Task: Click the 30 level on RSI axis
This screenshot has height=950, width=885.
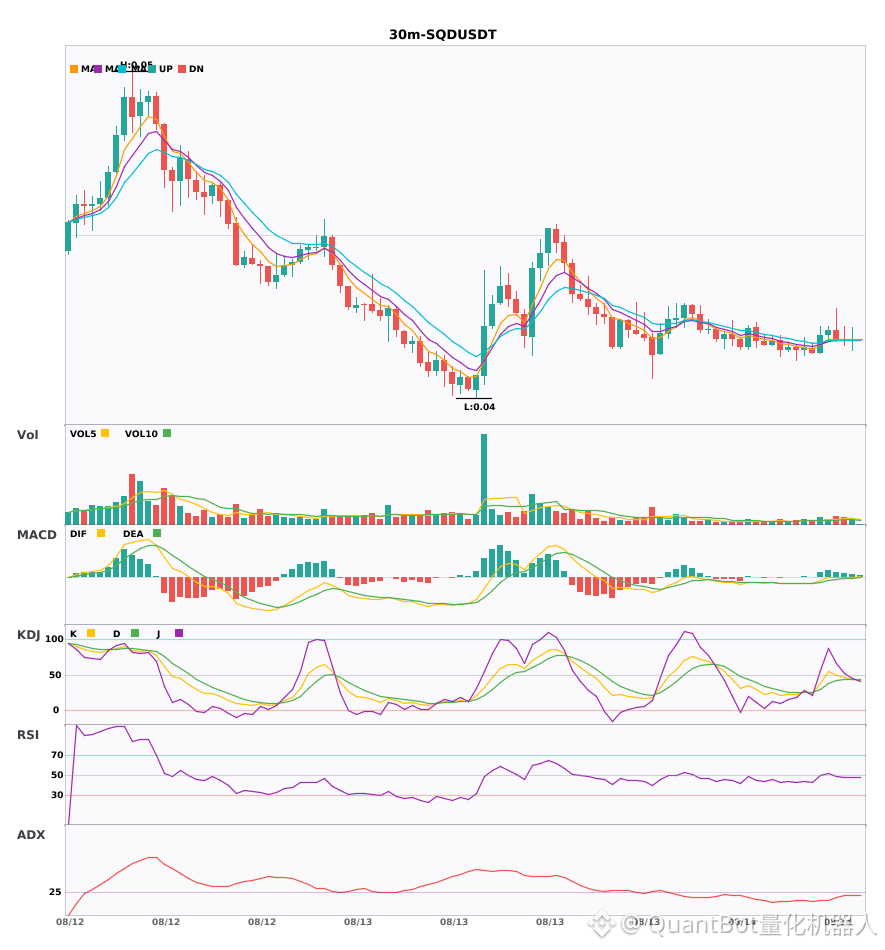Action: point(58,795)
